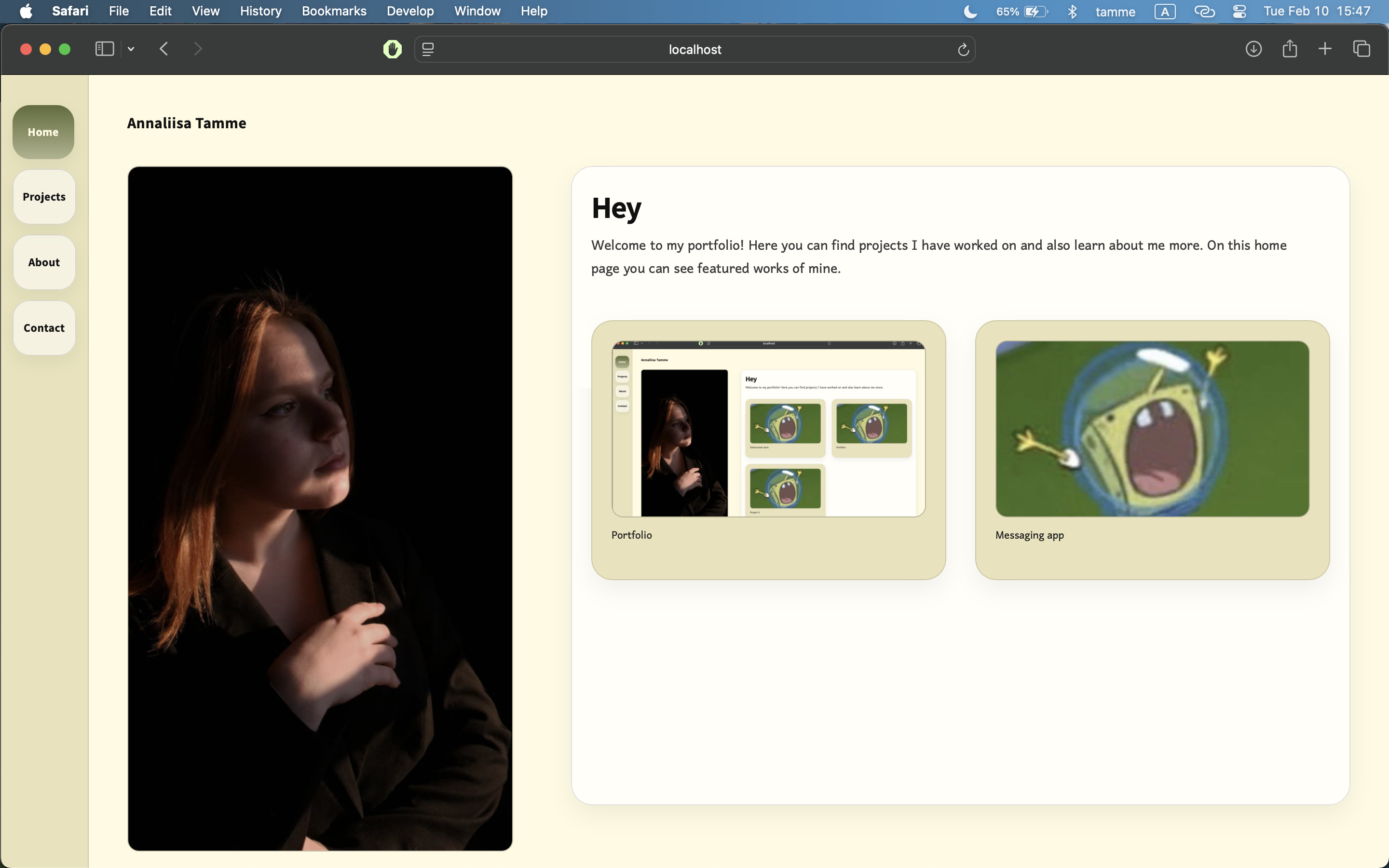1389x868 pixels.
Task: Open the tab overview
Action: click(1361, 49)
